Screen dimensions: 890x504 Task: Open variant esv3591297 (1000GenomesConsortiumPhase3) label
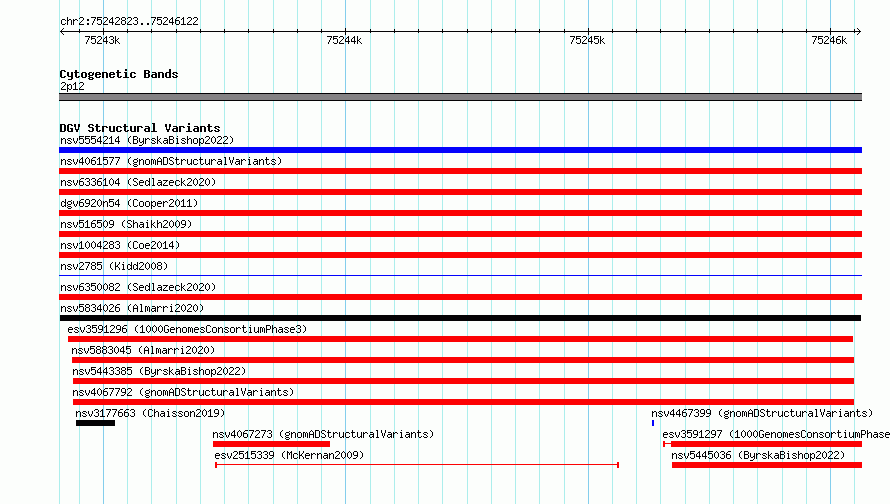tap(776, 434)
